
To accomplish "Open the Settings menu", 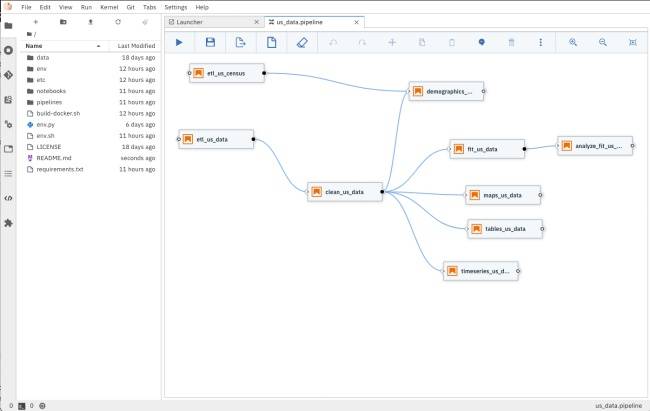I will (176, 7).
